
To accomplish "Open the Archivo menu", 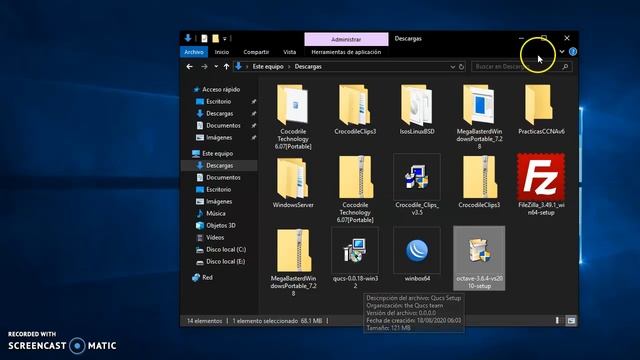I will click(x=194, y=52).
